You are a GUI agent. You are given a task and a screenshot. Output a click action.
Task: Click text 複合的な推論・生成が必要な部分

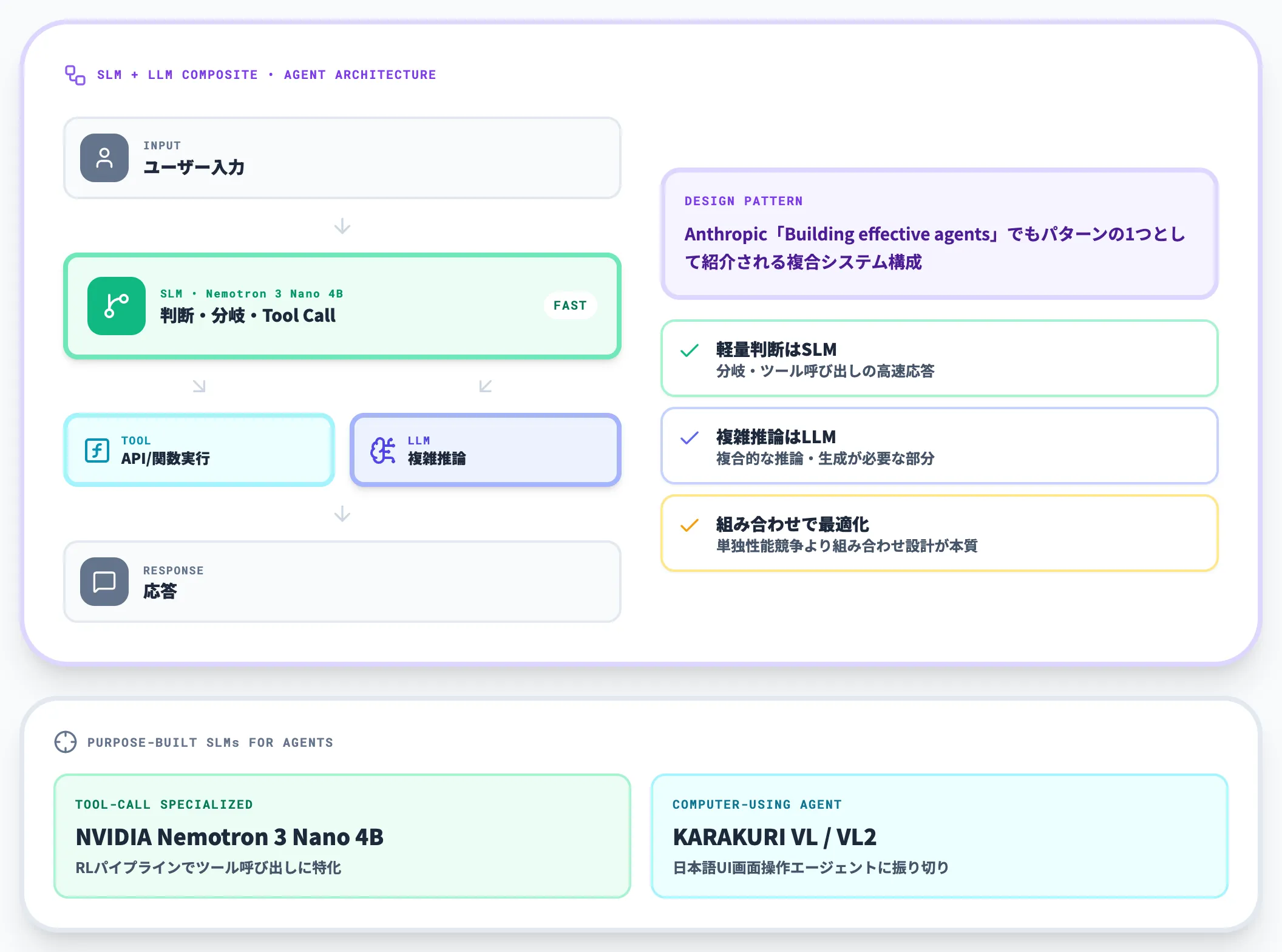(x=826, y=458)
